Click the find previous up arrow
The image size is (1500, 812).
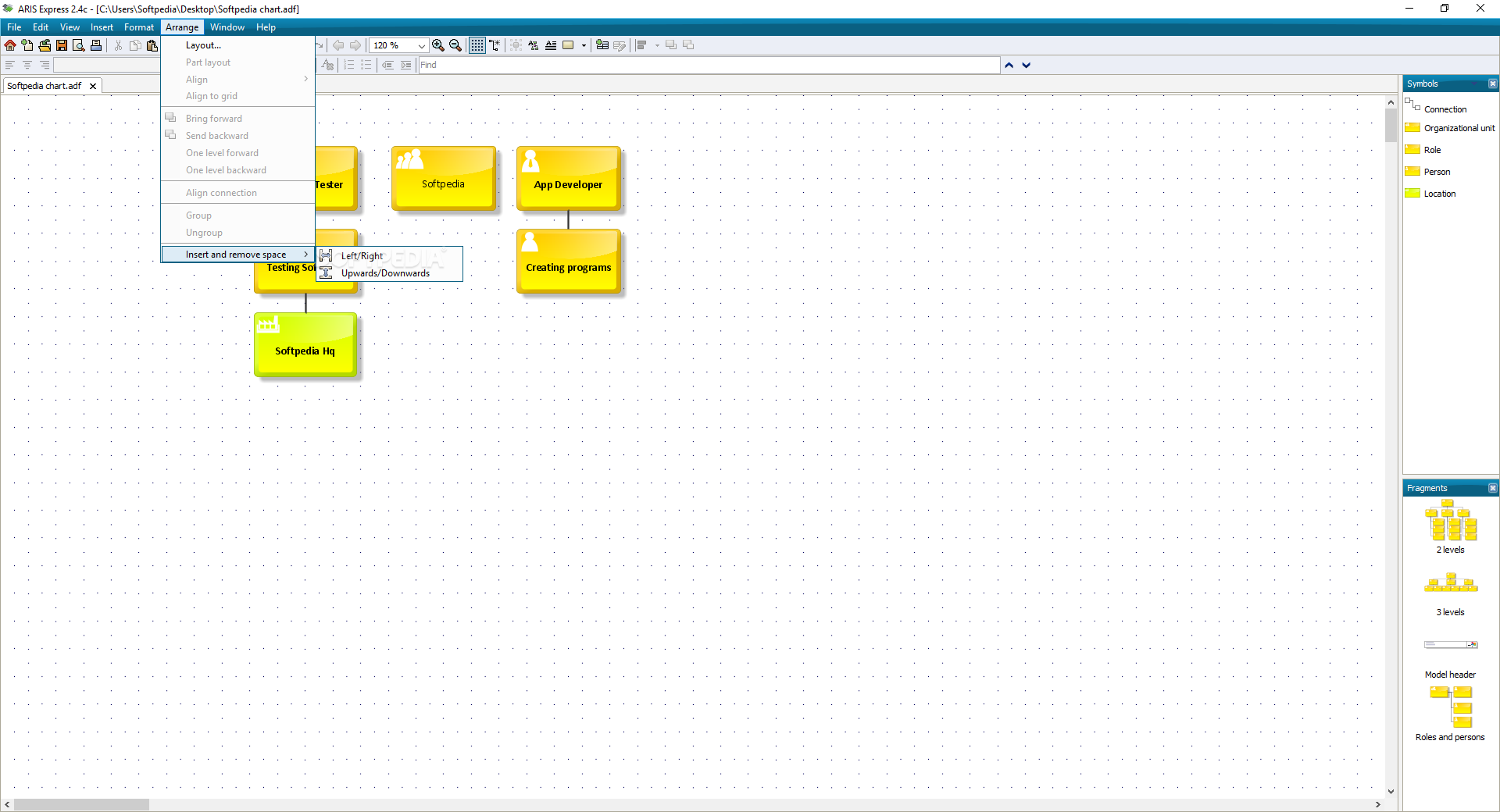[1009, 65]
